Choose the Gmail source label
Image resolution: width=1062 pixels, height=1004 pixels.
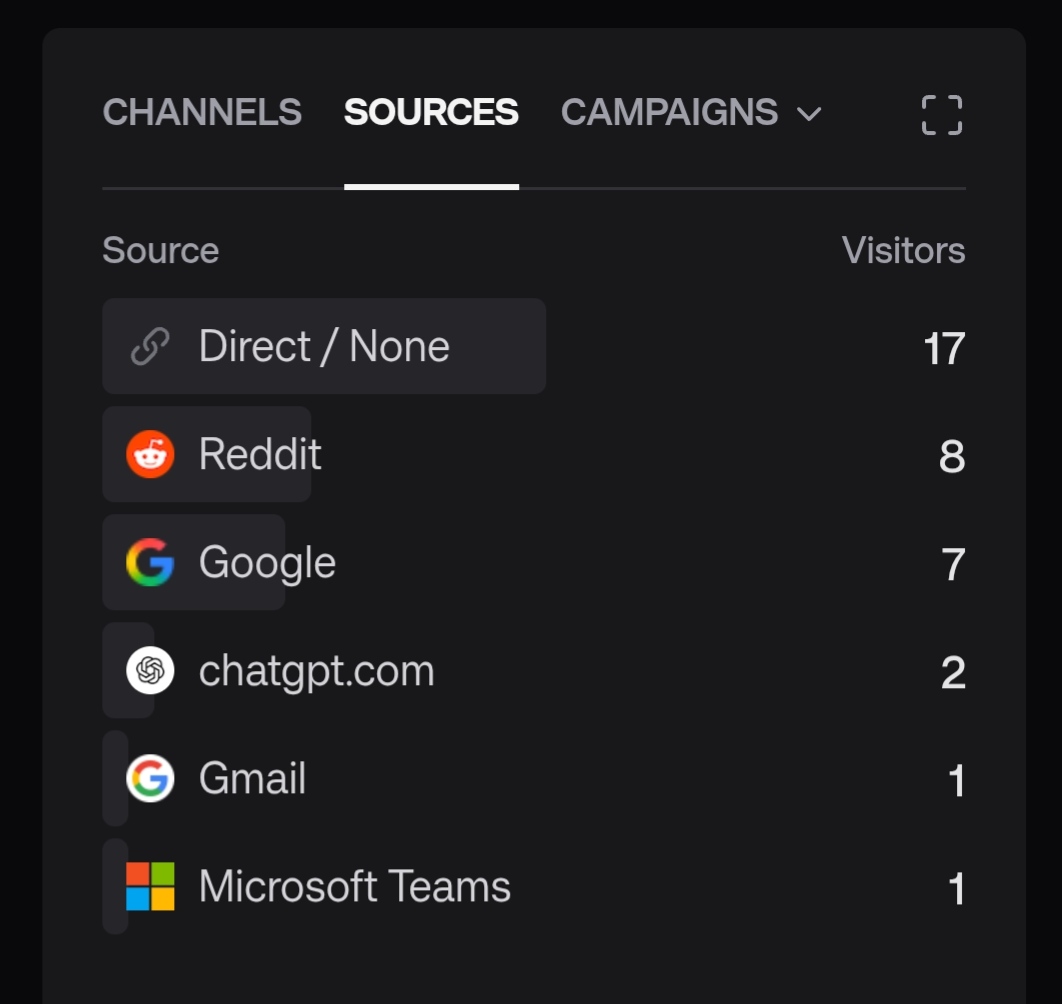[x=252, y=779]
